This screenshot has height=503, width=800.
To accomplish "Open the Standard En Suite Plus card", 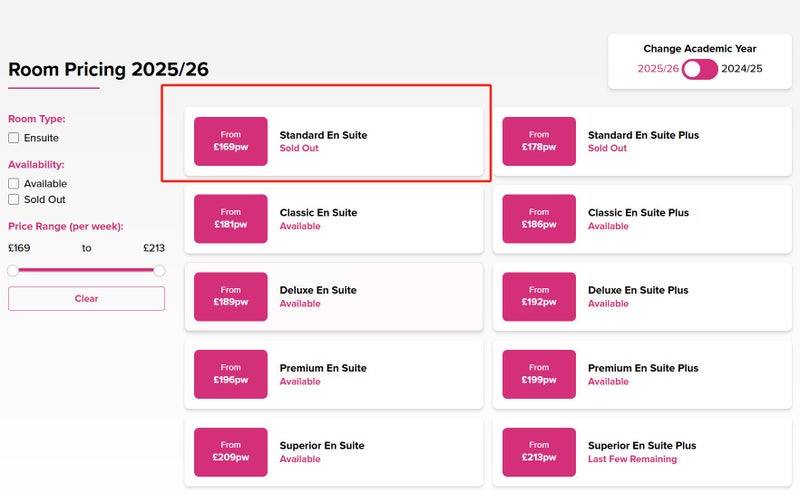I will point(642,141).
